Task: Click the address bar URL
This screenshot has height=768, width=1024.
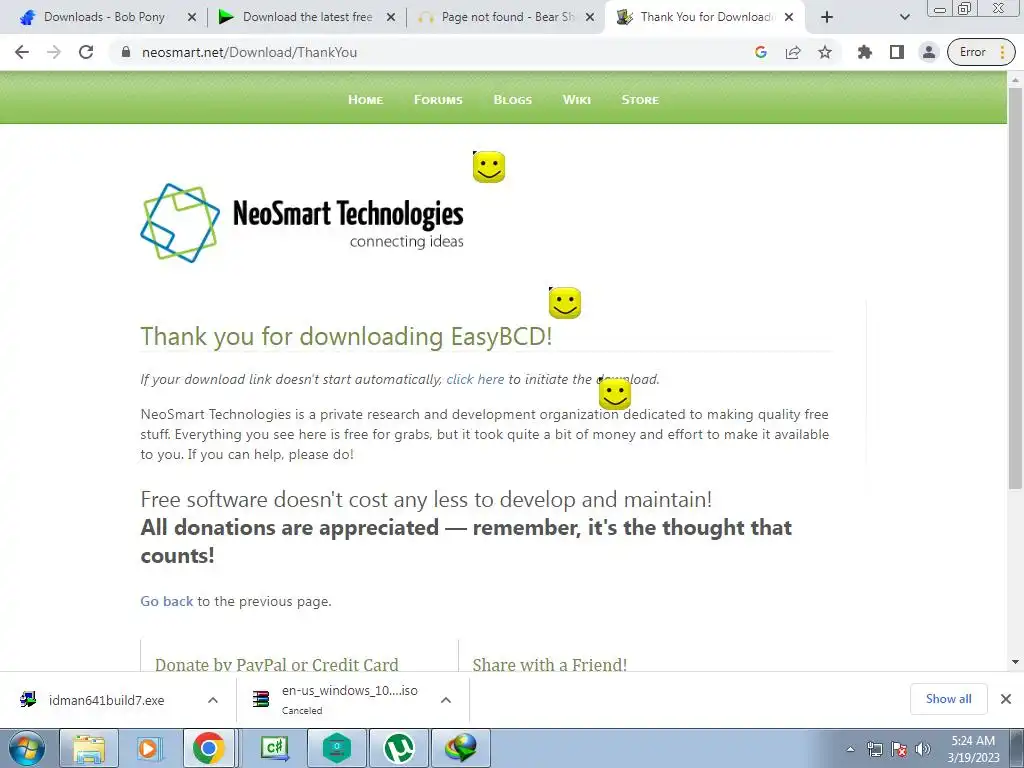Action: [x=249, y=52]
